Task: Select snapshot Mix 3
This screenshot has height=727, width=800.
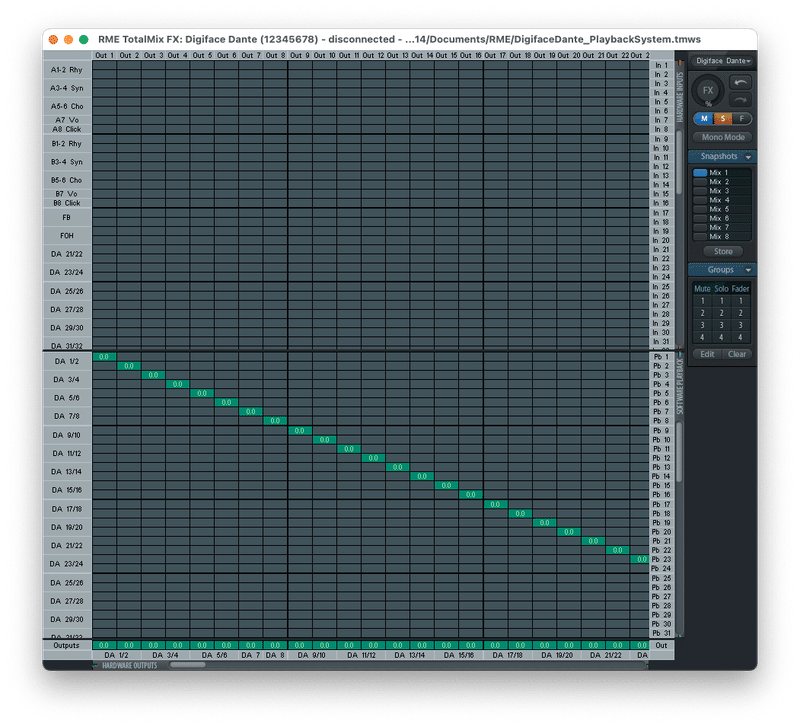Action: 721,191
